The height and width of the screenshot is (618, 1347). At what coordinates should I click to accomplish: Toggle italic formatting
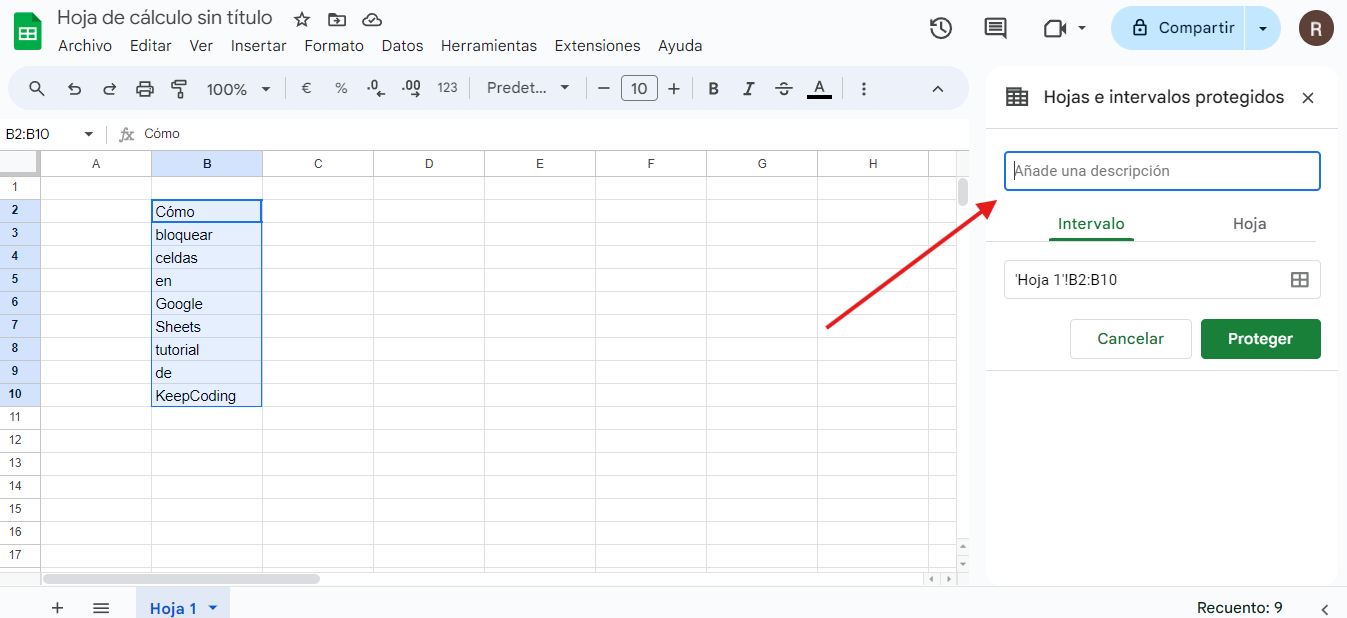(748, 88)
